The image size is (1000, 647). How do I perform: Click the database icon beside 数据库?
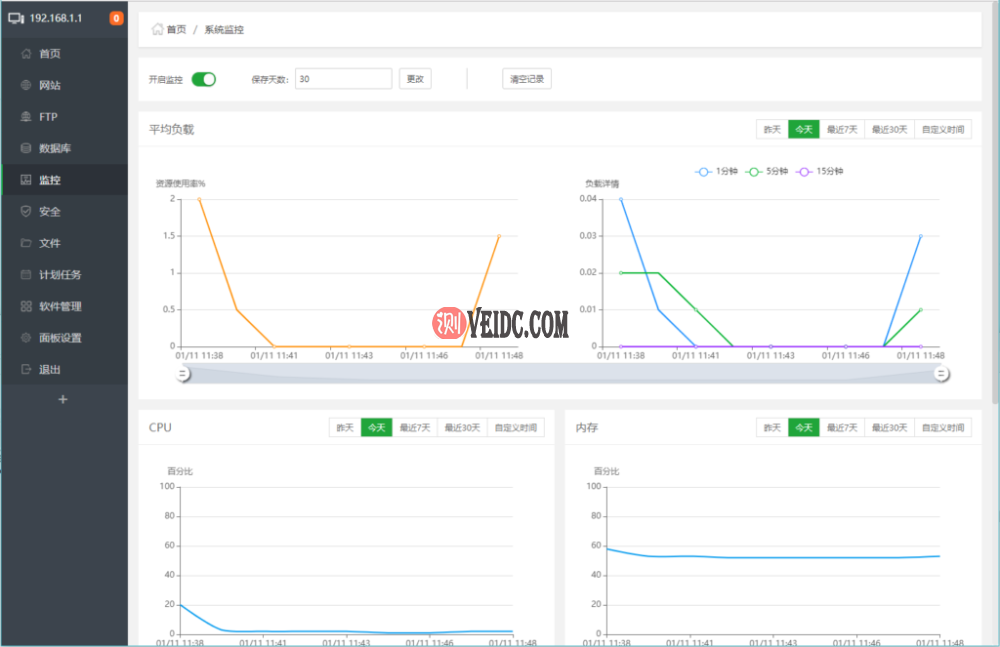tap(26, 148)
